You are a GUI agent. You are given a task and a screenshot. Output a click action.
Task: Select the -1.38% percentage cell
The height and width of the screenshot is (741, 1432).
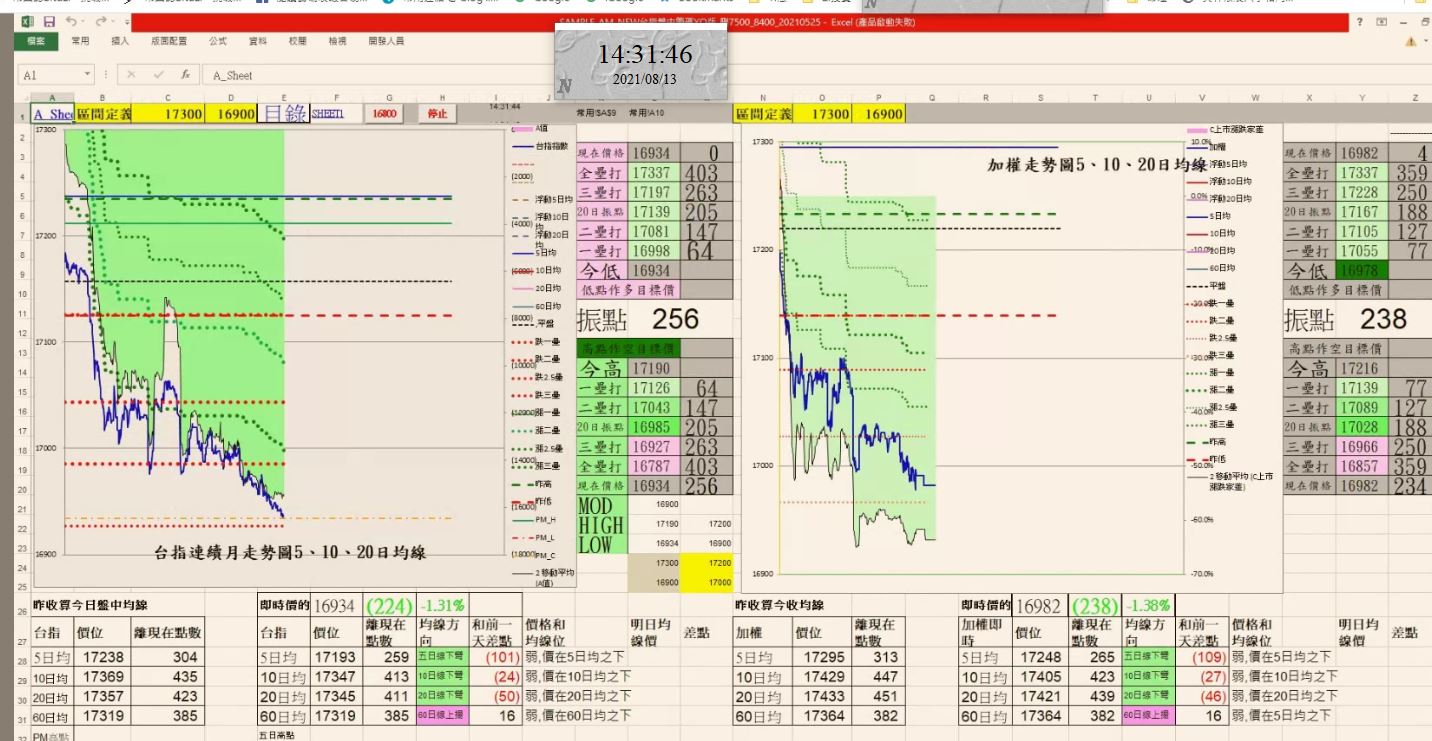tap(1148, 606)
